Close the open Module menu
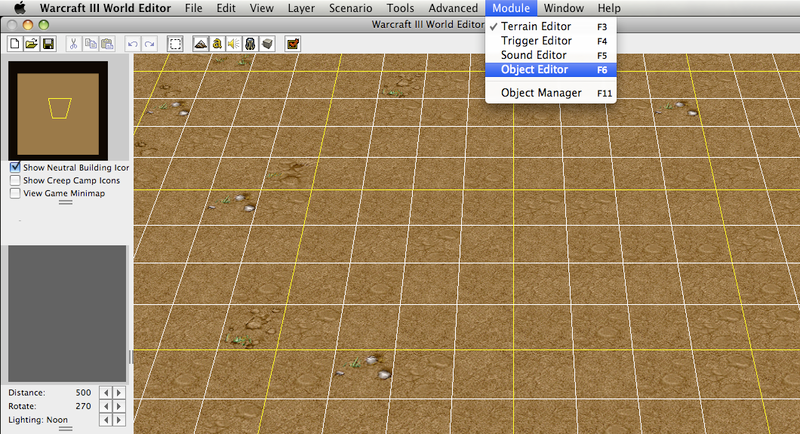The height and width of the screenshot is (434, 800). (x=511, y=8)
